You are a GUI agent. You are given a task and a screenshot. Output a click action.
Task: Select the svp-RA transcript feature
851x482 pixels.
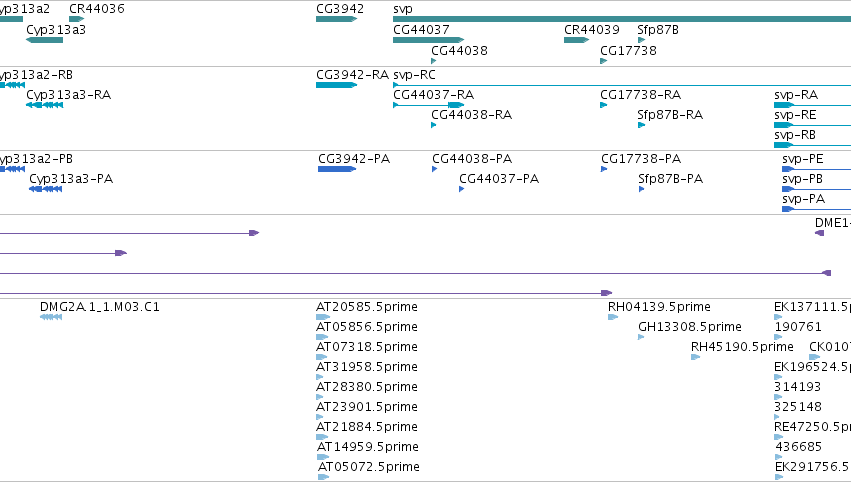click(x=812, y=105)
